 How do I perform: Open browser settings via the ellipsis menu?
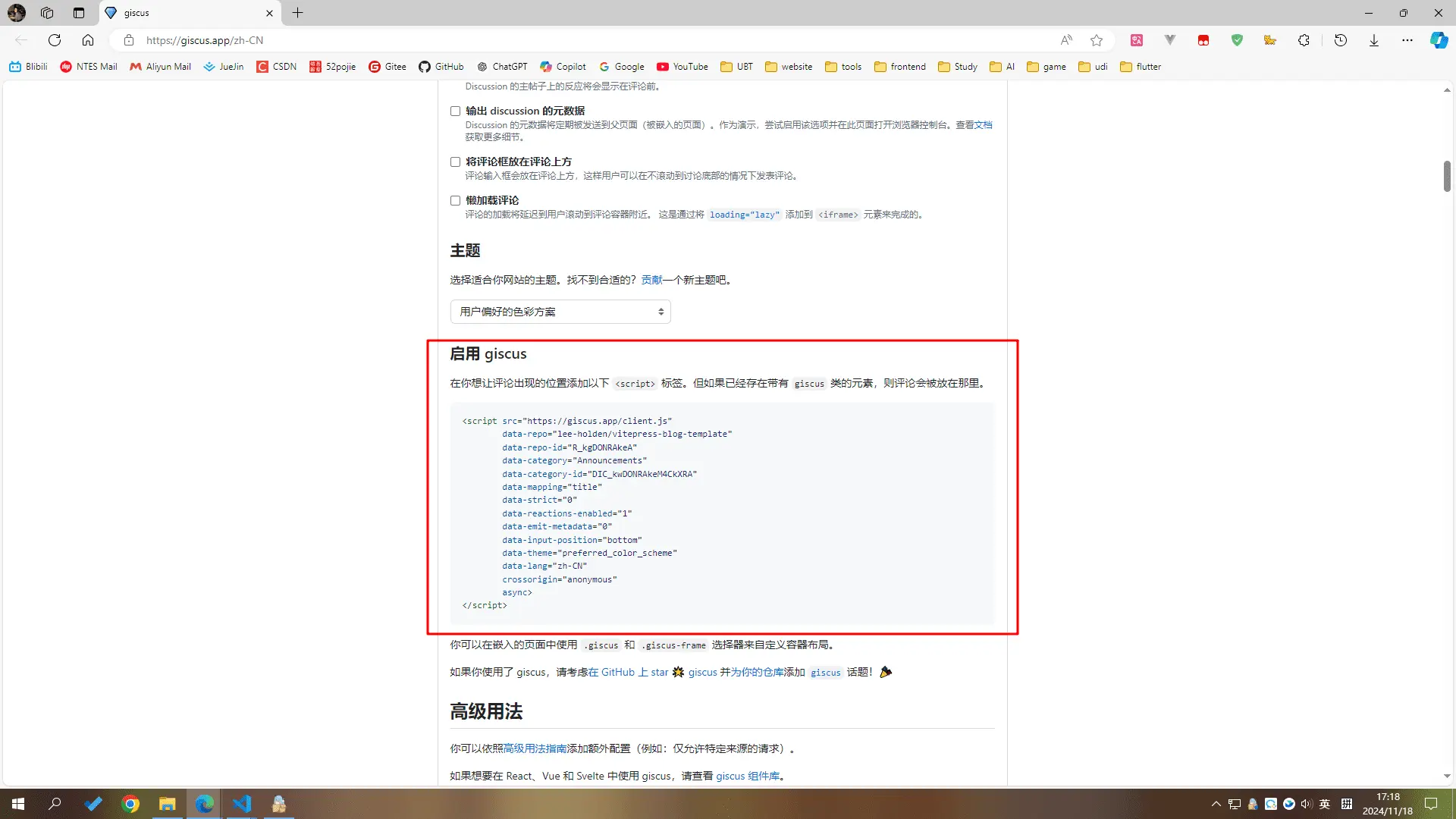click(x=1407, y=40)
